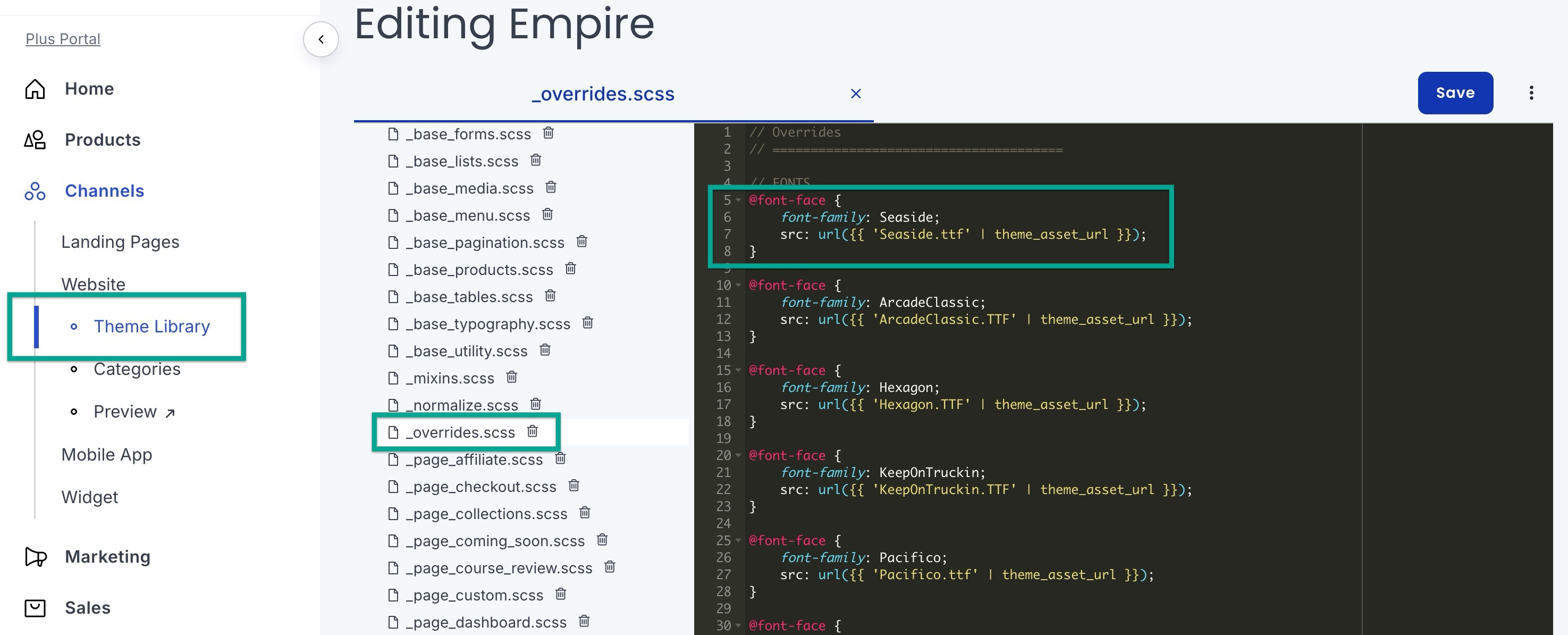
Task: Open the Widget channel
Action: click(x=89, y=497)
